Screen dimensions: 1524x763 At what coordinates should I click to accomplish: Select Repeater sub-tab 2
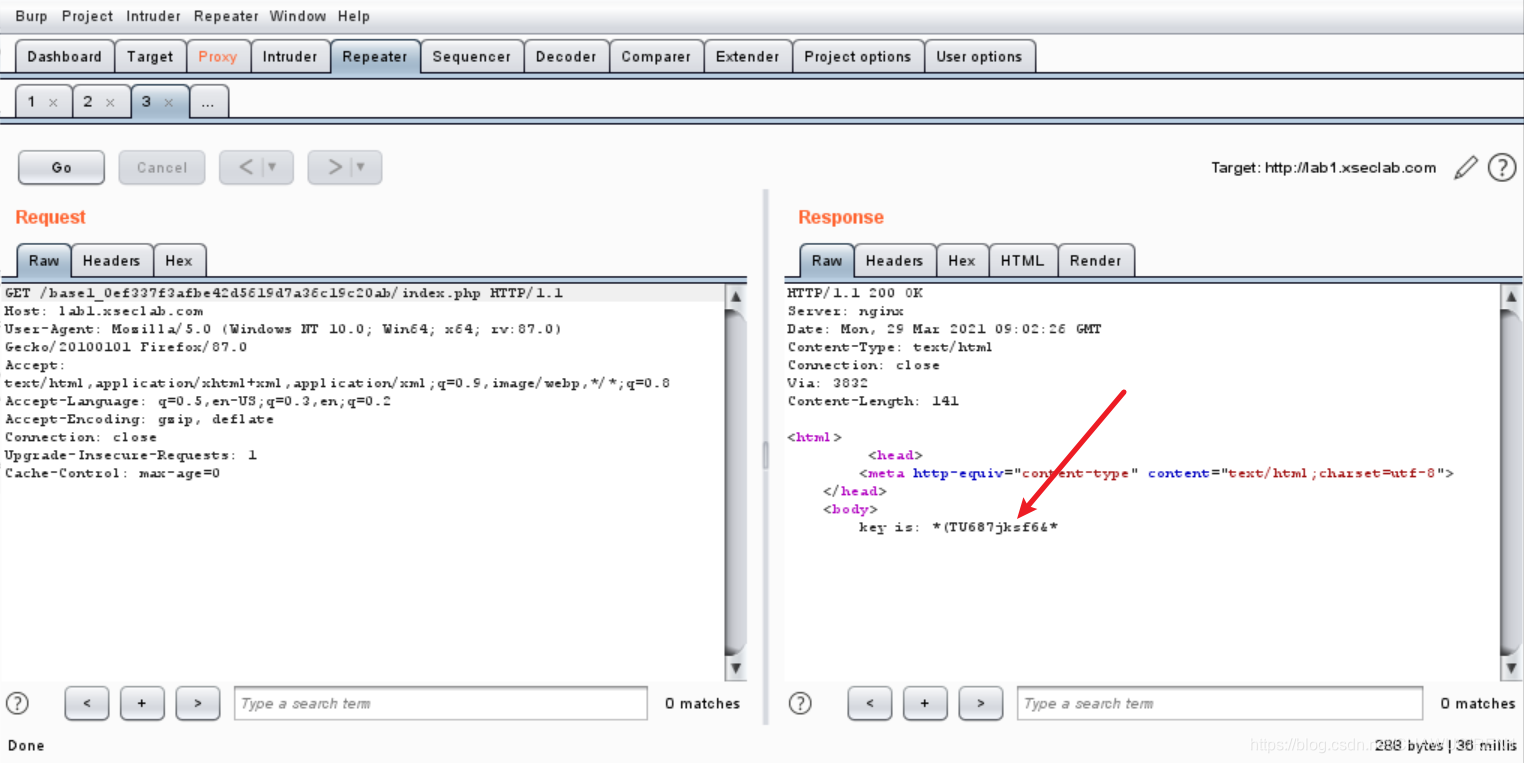(87, 101)
